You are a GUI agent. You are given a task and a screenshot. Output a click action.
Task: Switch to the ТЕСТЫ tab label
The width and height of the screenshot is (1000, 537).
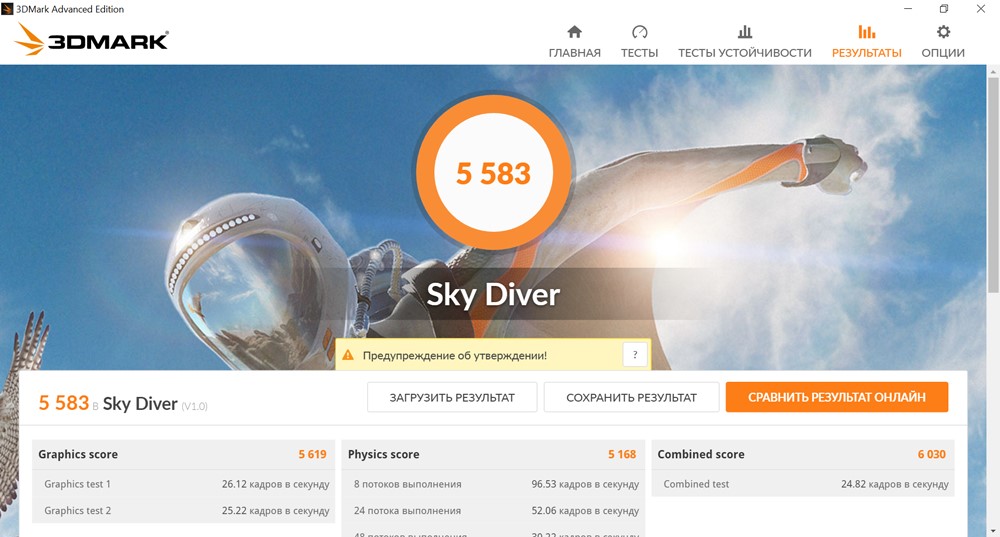[x=640, y=53]
